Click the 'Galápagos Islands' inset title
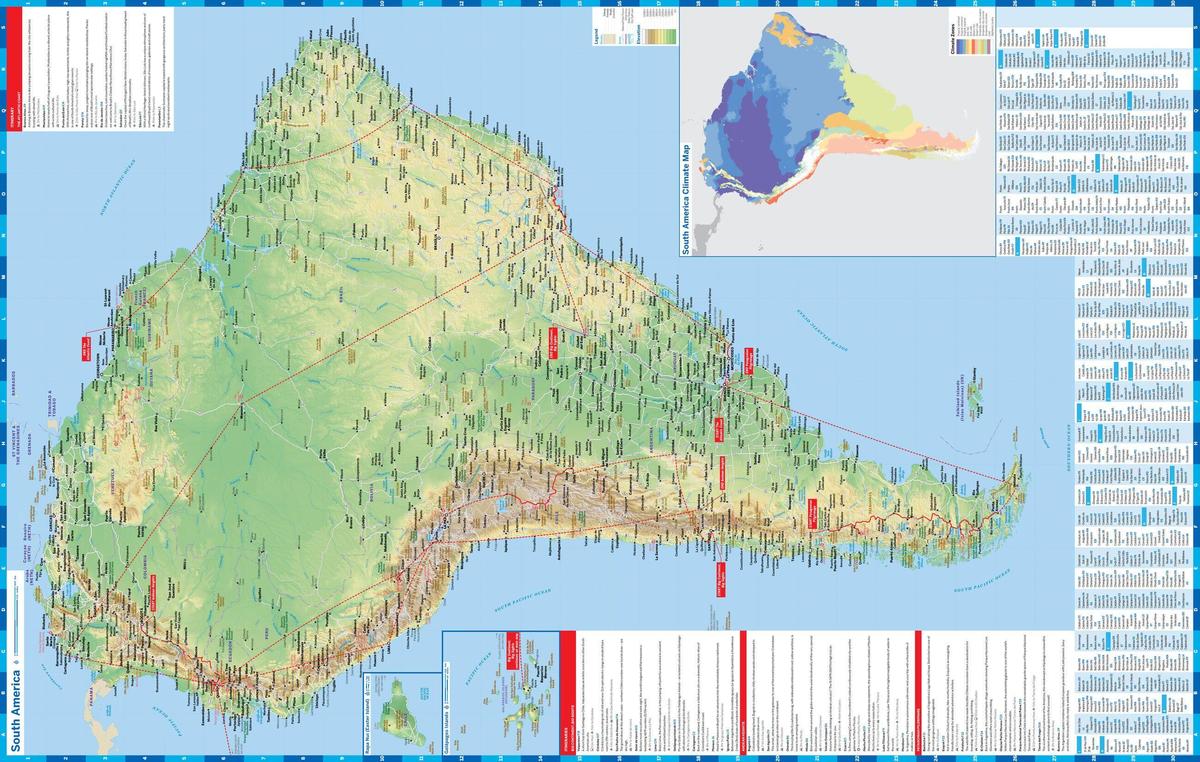The height and width of the screenshot is (762, 1200). 447,733
